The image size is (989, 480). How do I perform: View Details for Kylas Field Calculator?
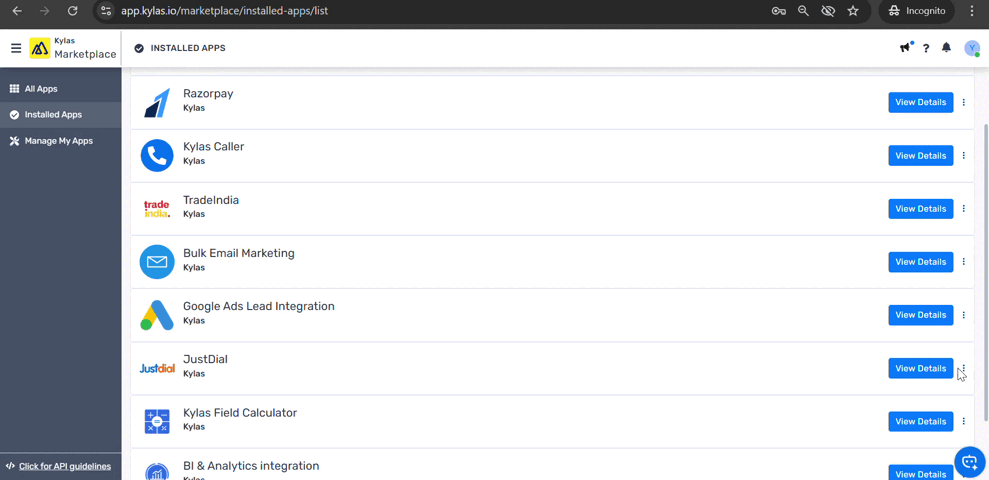[921, 421]
